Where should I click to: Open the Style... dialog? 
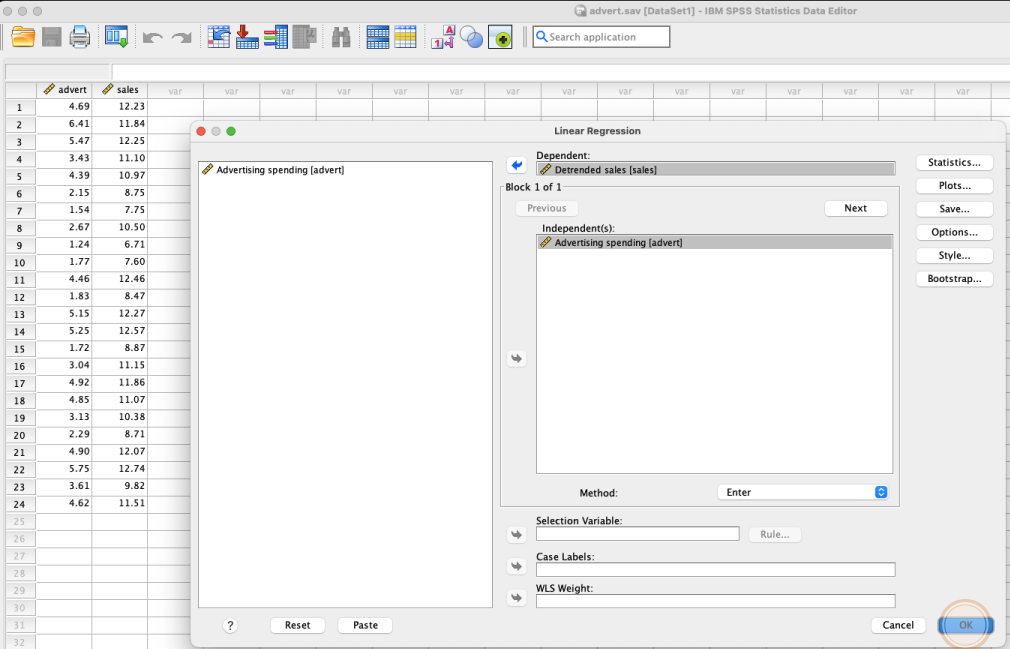(x=955, y=256)
